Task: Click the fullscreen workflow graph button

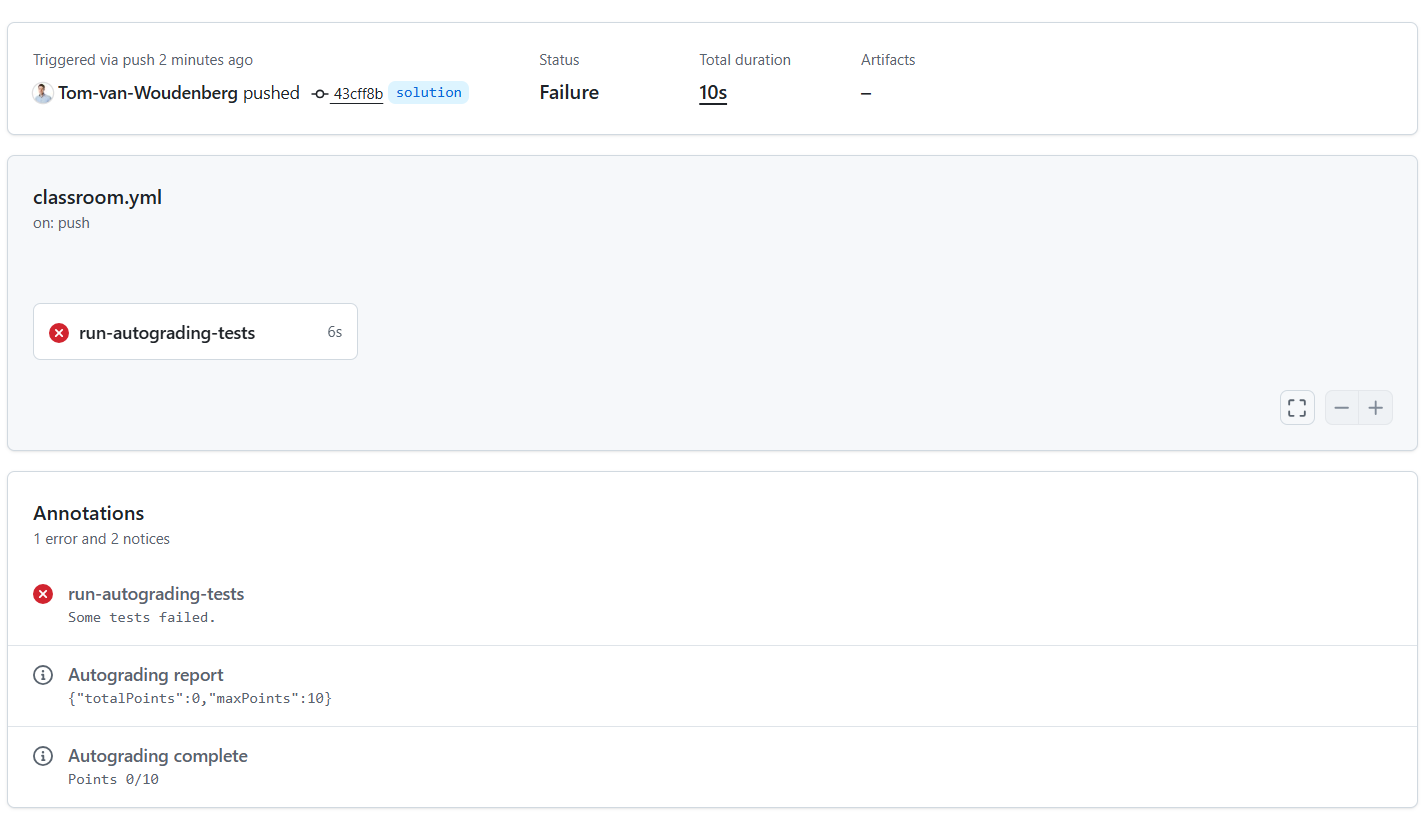Action: pos(1297,408)
